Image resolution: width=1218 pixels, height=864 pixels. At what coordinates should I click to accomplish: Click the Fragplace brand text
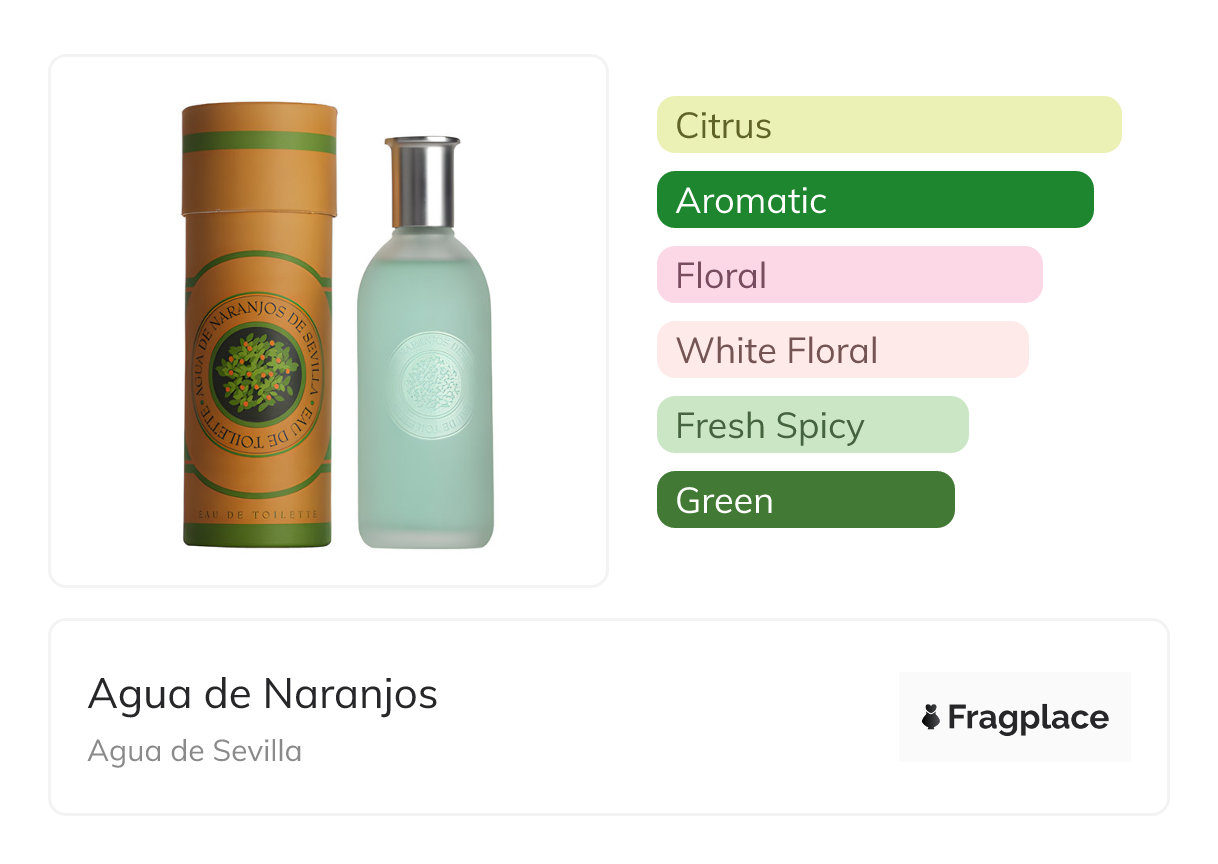coord(1028,718)
